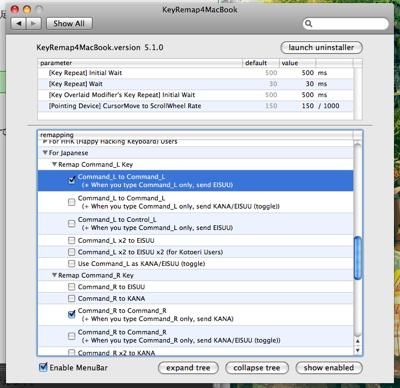Check Command_L to Control_L option
Screen dimensions: 400x388
click(72, 223)
